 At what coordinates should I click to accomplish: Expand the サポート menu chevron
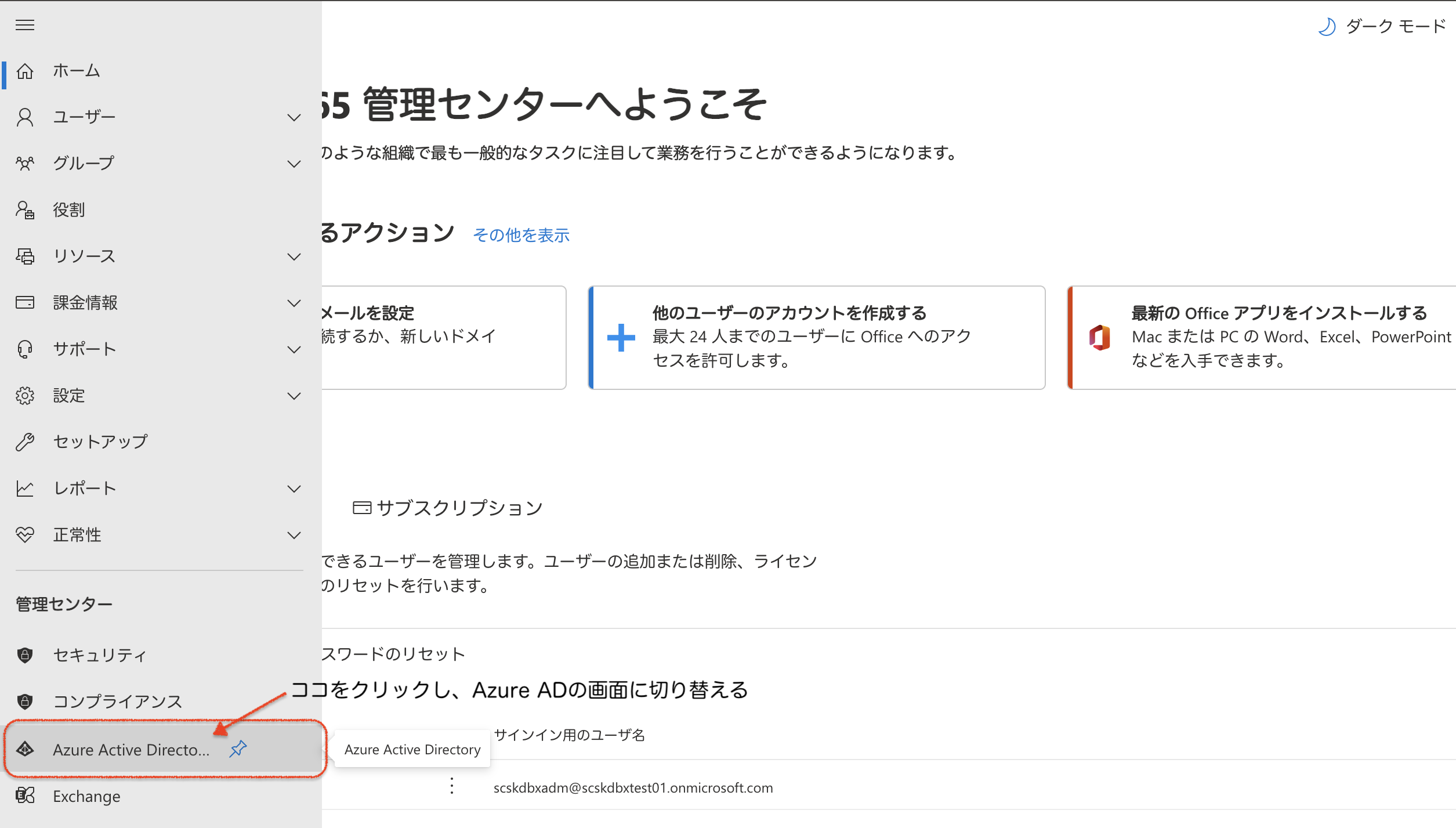(x=294, y=349)
